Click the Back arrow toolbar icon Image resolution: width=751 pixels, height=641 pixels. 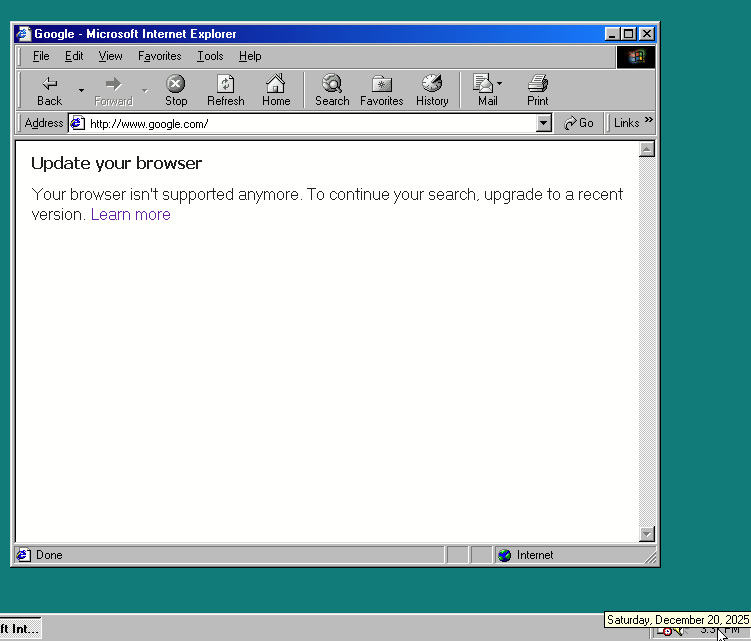click(x=49, y=85)
